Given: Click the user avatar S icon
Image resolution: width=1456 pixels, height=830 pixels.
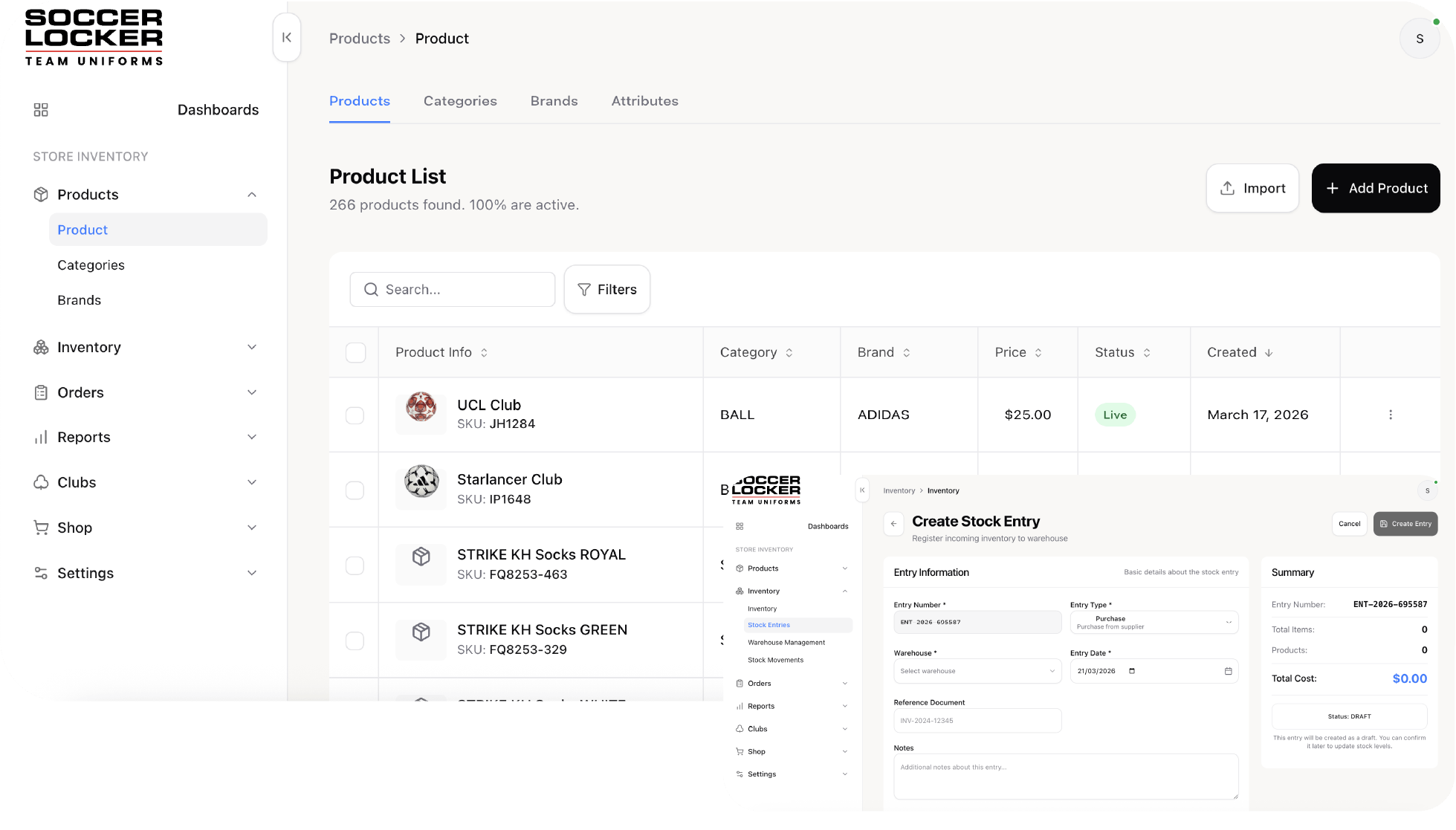Looking at the screenshot, I should click(1420, 39).
